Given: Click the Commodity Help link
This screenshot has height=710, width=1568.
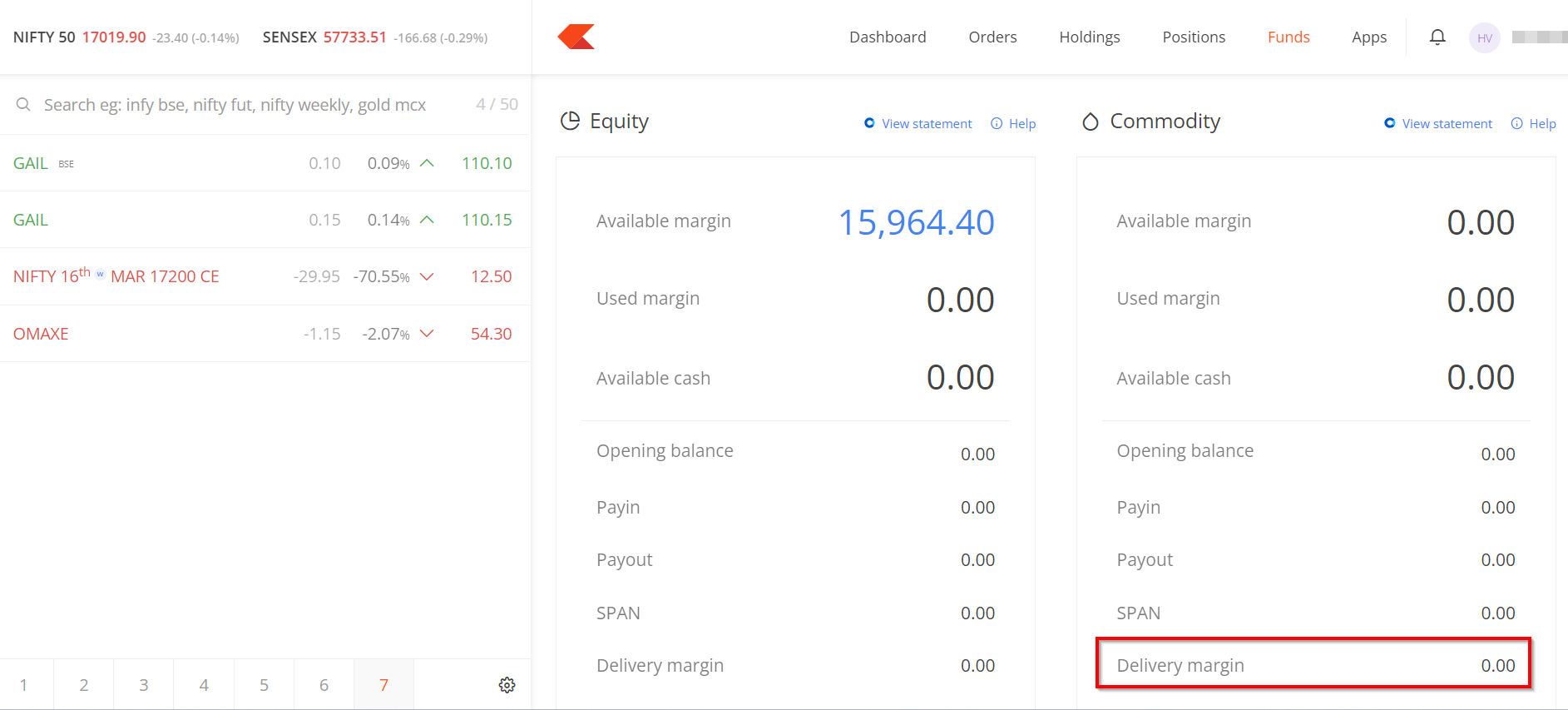Looking at the screenshot, I should click(x=1541, y=124).
